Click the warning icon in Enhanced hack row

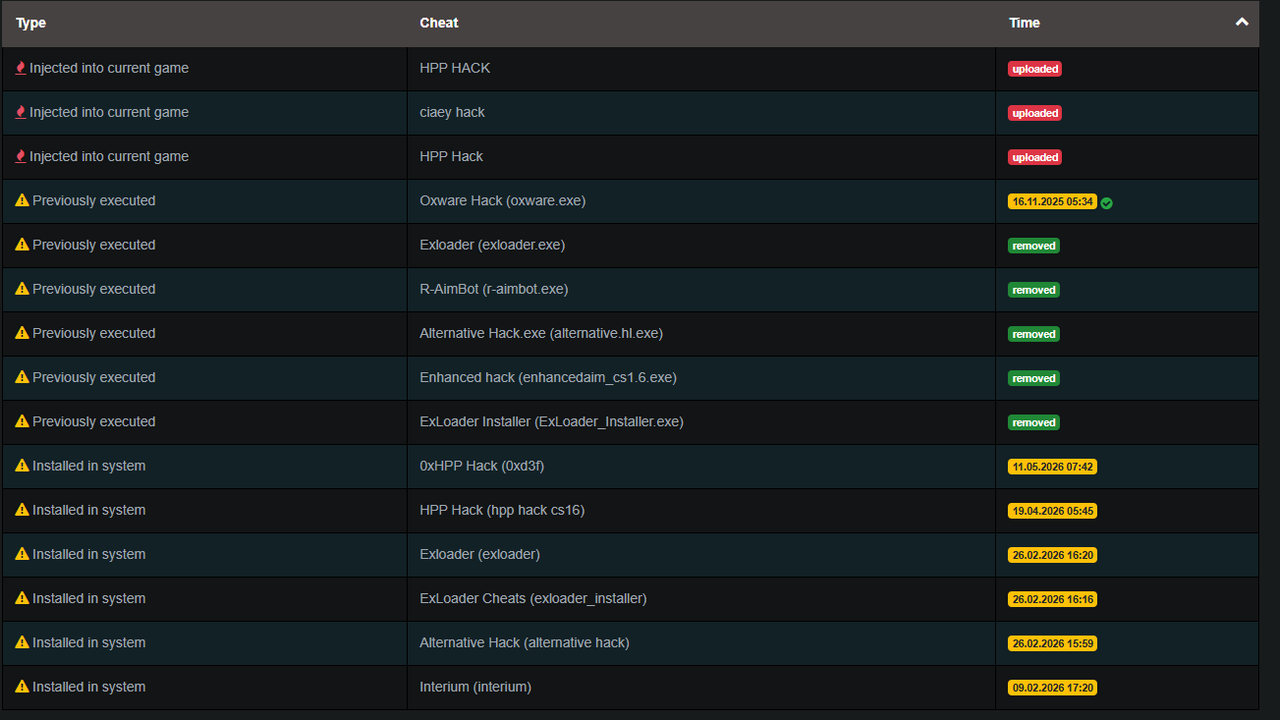pyautogui.click(x=22, y=377)
